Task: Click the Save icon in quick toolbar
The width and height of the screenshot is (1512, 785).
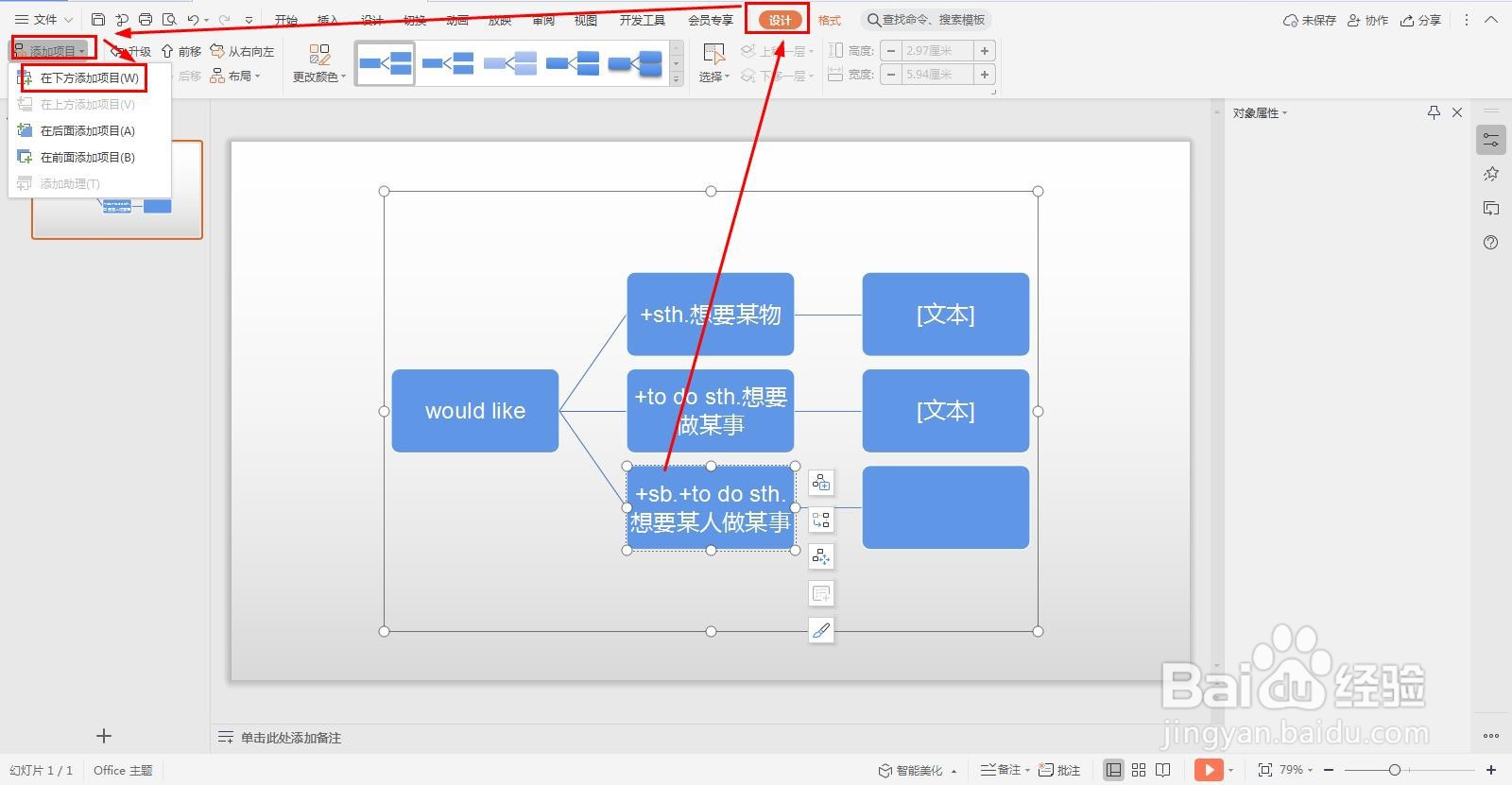Action: 98,19
